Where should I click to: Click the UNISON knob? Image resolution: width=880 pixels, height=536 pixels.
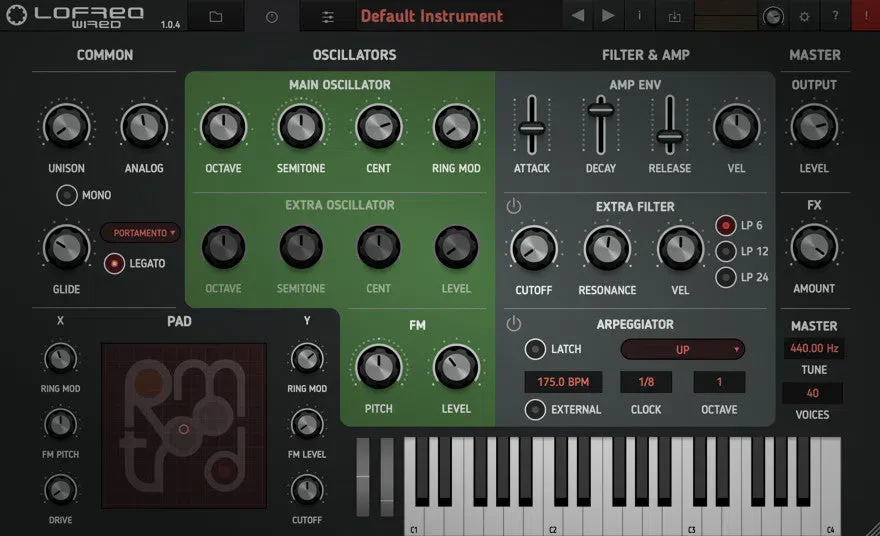(66, 127)
